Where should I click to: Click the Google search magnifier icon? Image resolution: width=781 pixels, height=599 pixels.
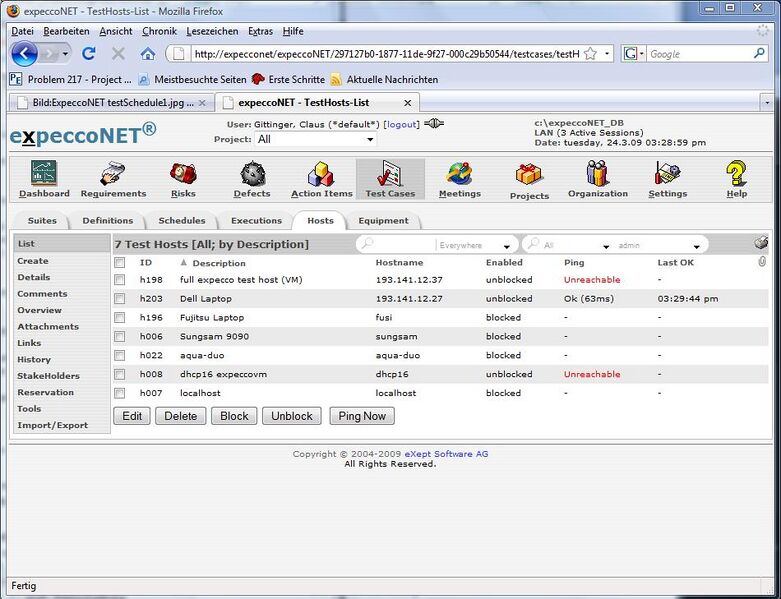759,53
